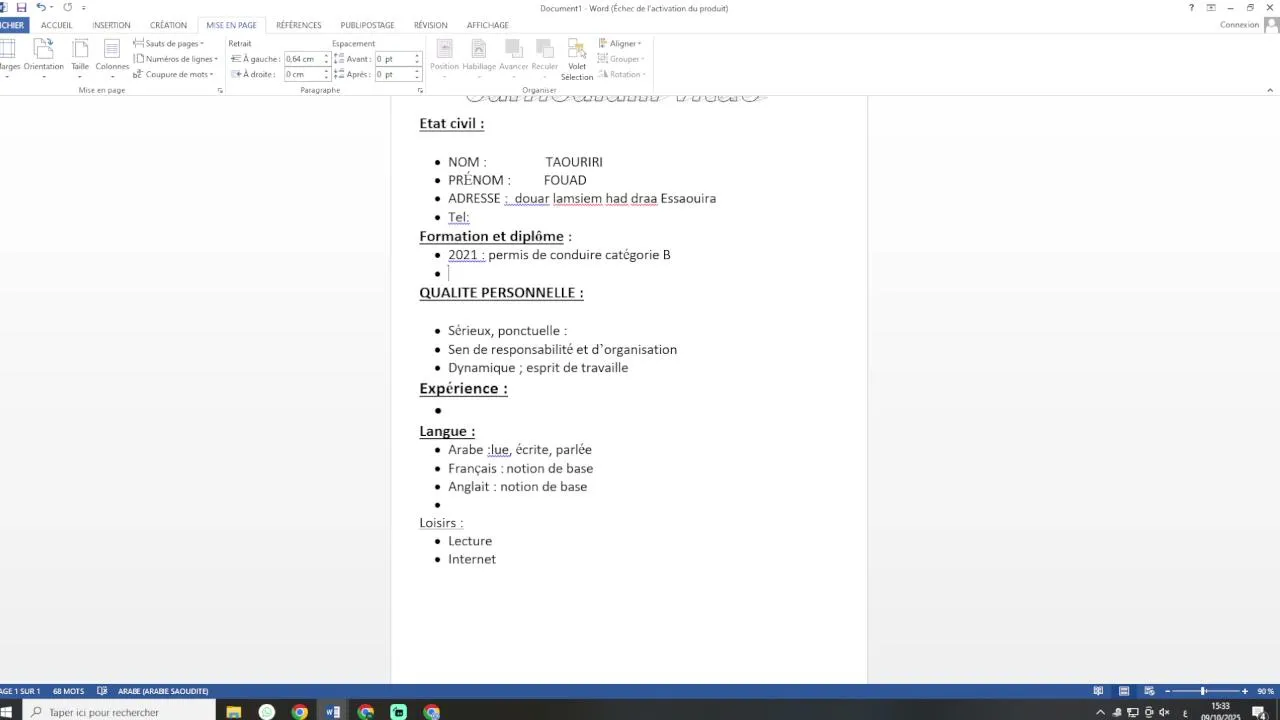This screenshot has width=1280, height=720.
Task: Click the account avatar beside Connexion
Action: coord(1272,25)
